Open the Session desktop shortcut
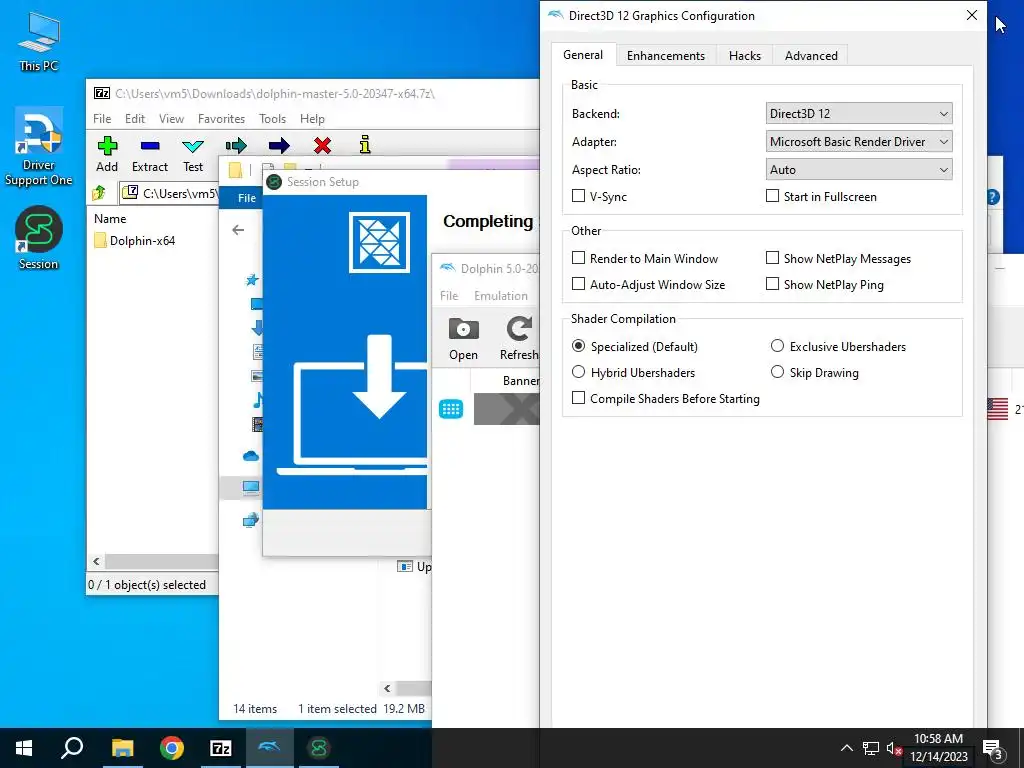Viewport: 1024px width, 768px height. 39,238
